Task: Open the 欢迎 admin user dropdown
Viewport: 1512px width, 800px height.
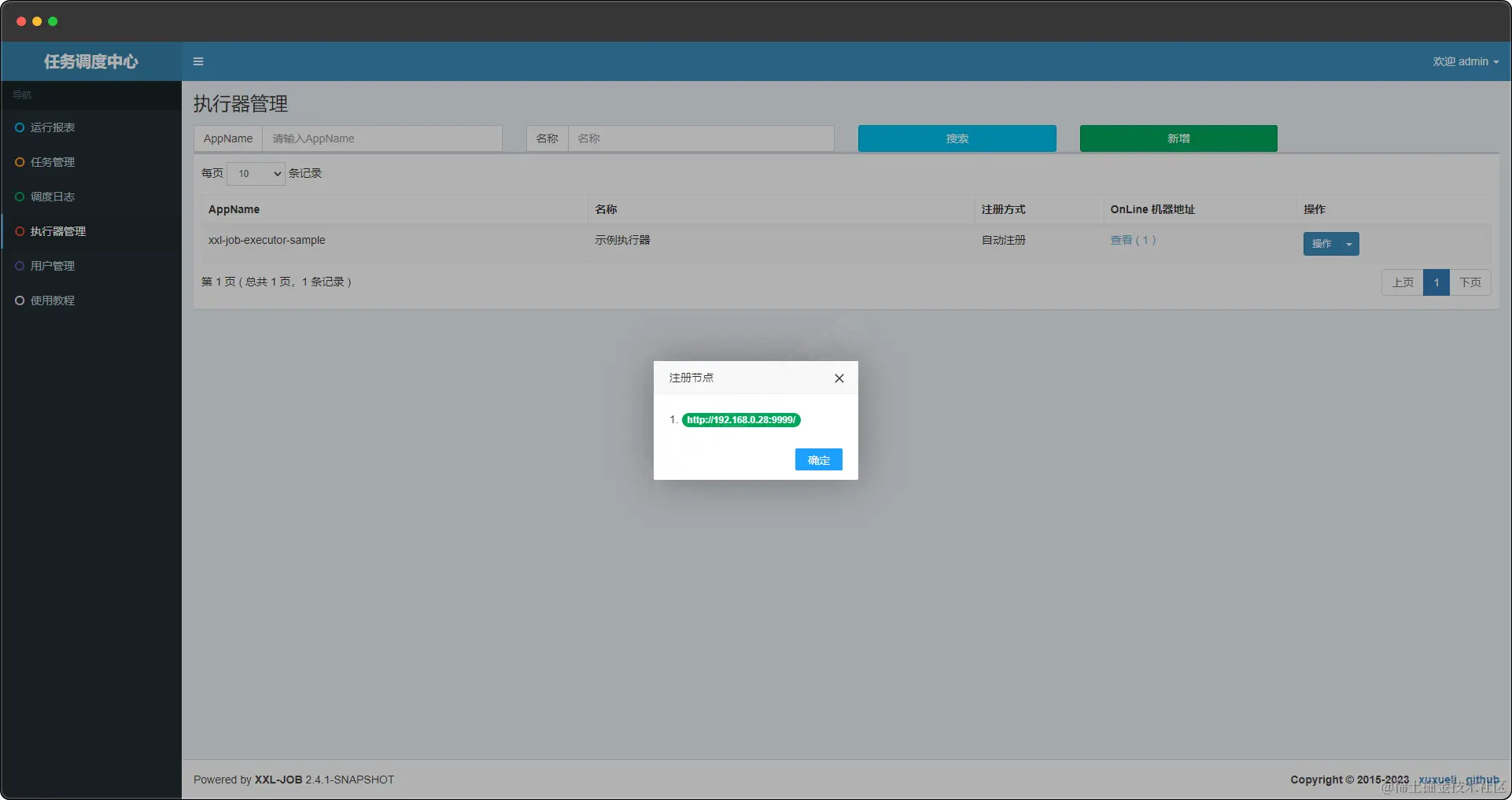Action: (x=1466, y=61)
